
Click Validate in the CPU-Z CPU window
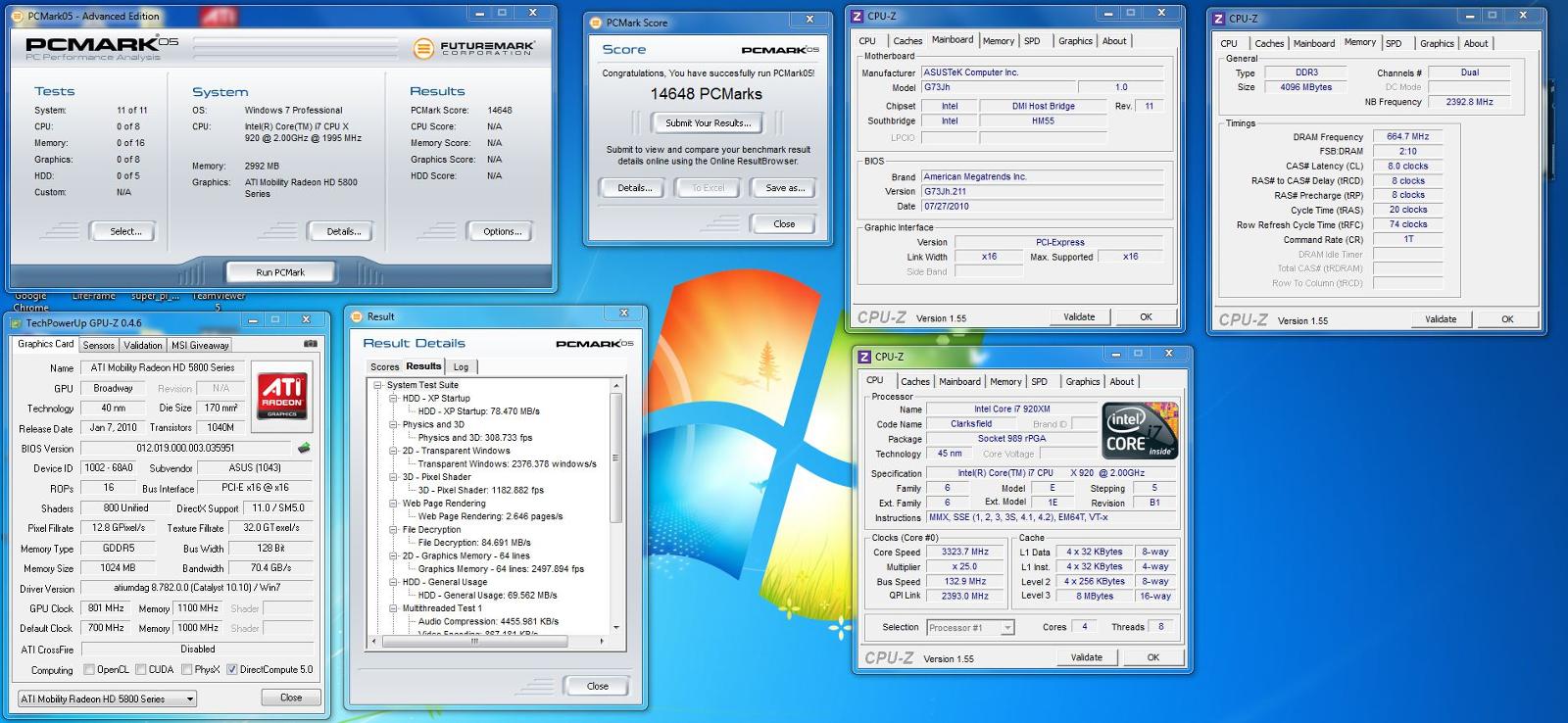click(x=1086, y=657)
